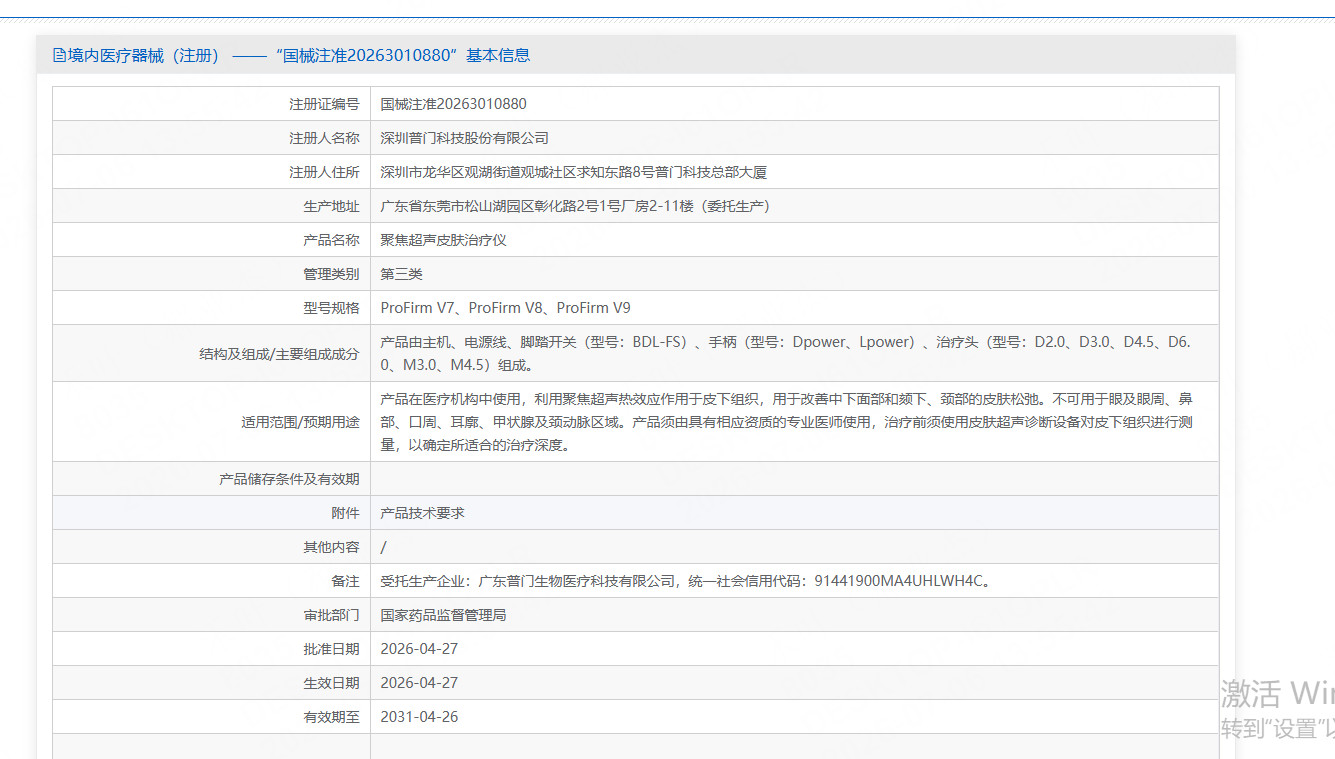Select 深圳普门科技股份有限公司 registrant name
This screenshot has width=1335, height=759.
point(465,138)
